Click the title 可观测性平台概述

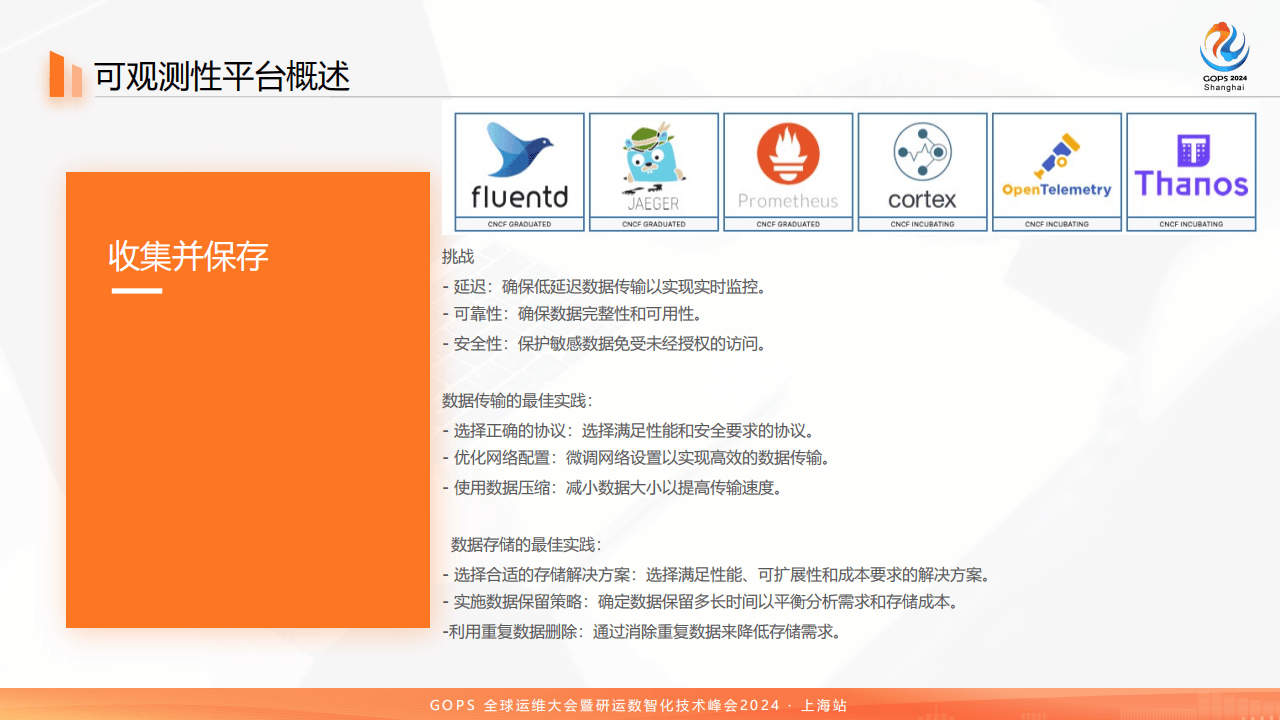[222, 76]
